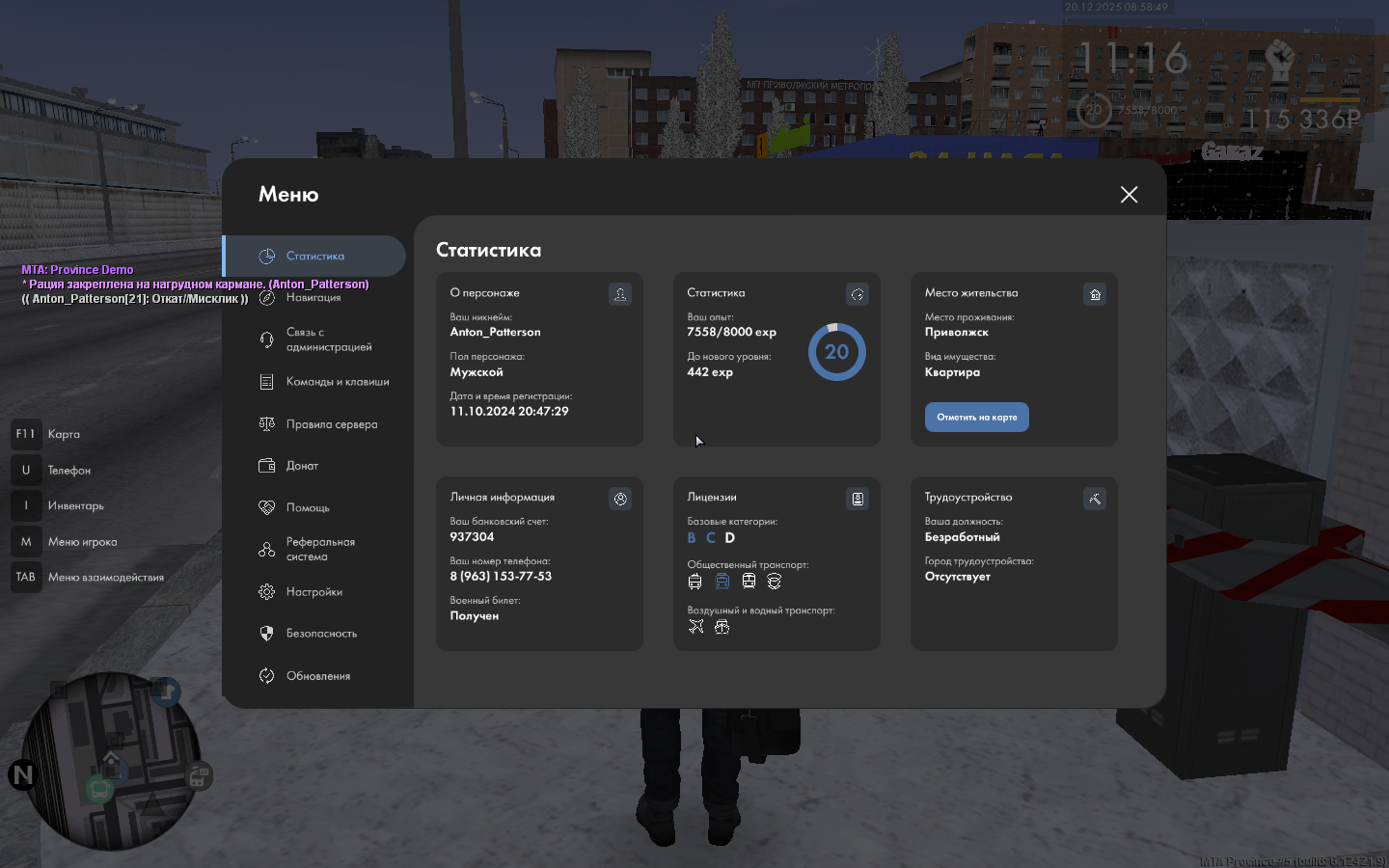
Task: Select Донат in the sidebar
Action: pos(302,466)
